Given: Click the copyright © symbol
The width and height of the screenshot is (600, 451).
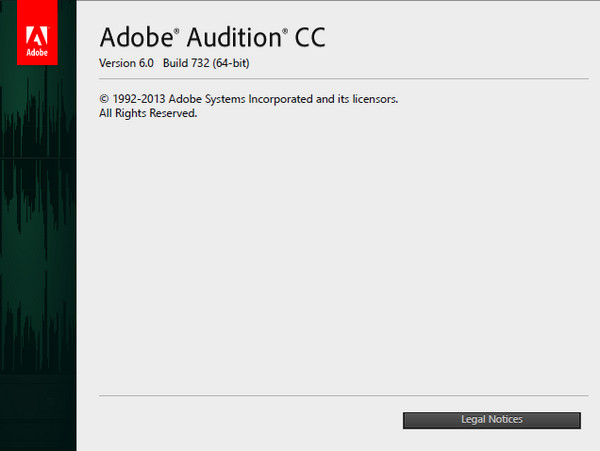Looking at the screenshot, I should pos(103,99).
